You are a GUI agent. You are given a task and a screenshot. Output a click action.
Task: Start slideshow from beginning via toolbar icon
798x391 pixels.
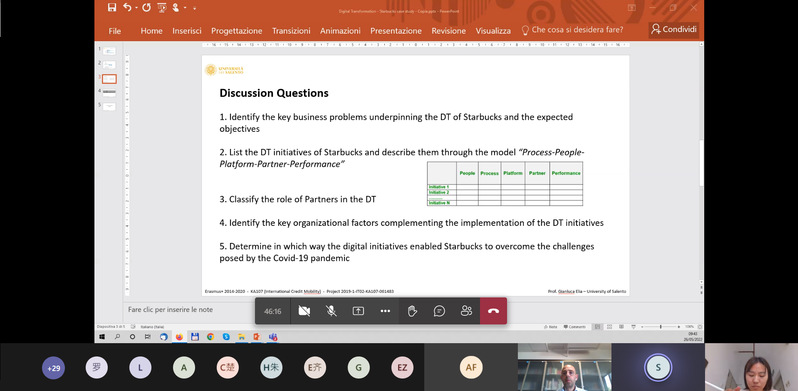pyautogui.click(x=162, y=7)
